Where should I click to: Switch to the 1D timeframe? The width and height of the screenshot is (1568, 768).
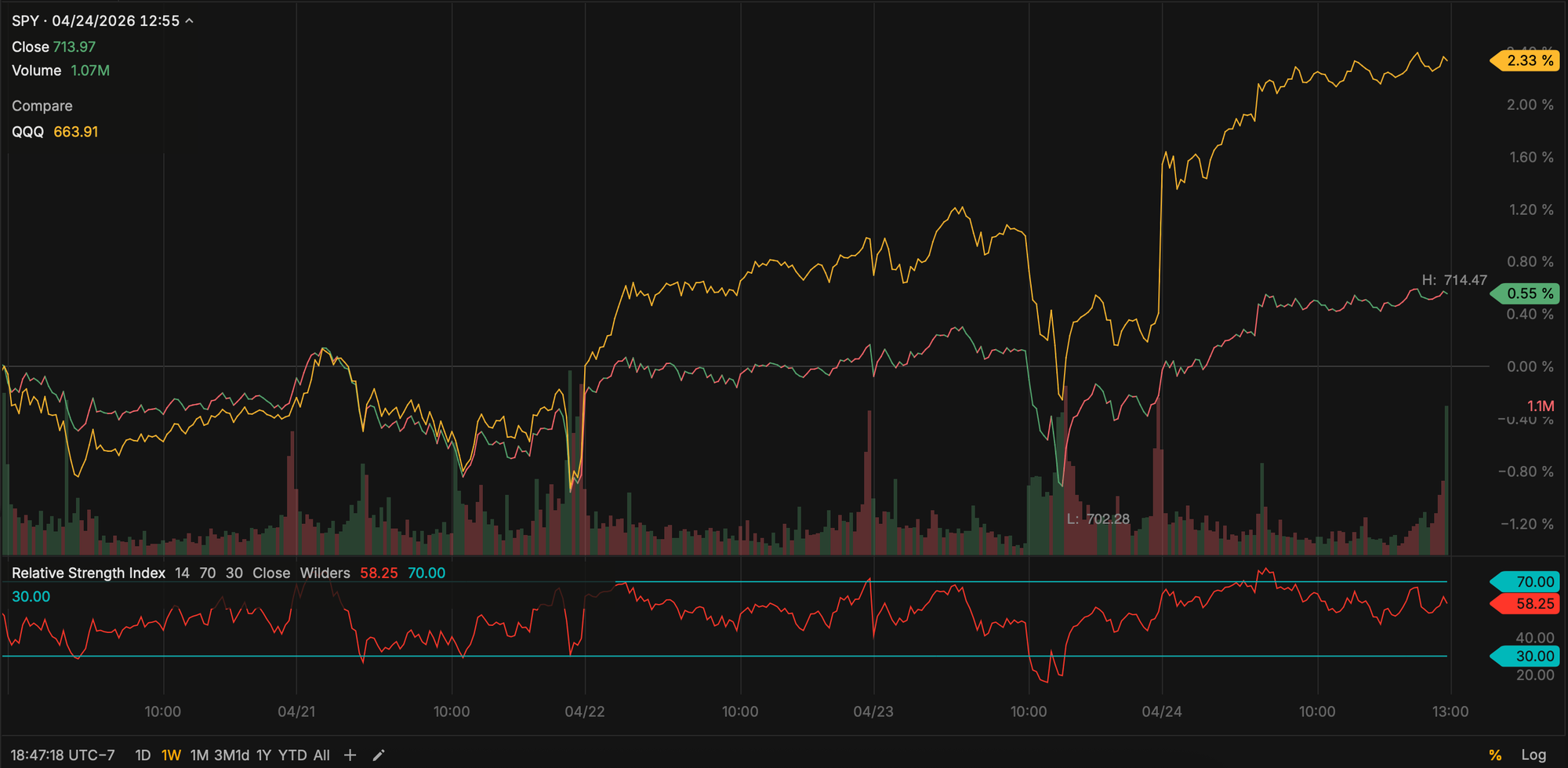[x=143, y=755]
